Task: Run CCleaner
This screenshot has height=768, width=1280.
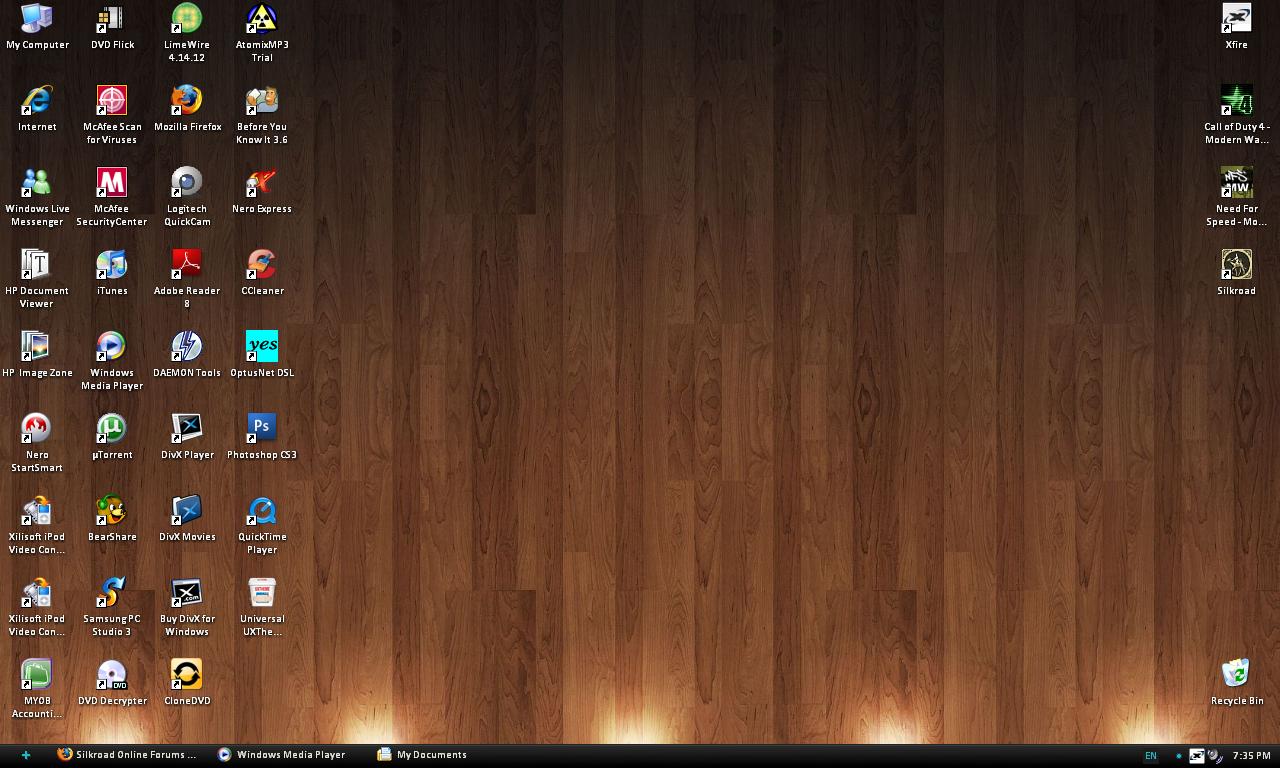Action: (x=261, y=263)
